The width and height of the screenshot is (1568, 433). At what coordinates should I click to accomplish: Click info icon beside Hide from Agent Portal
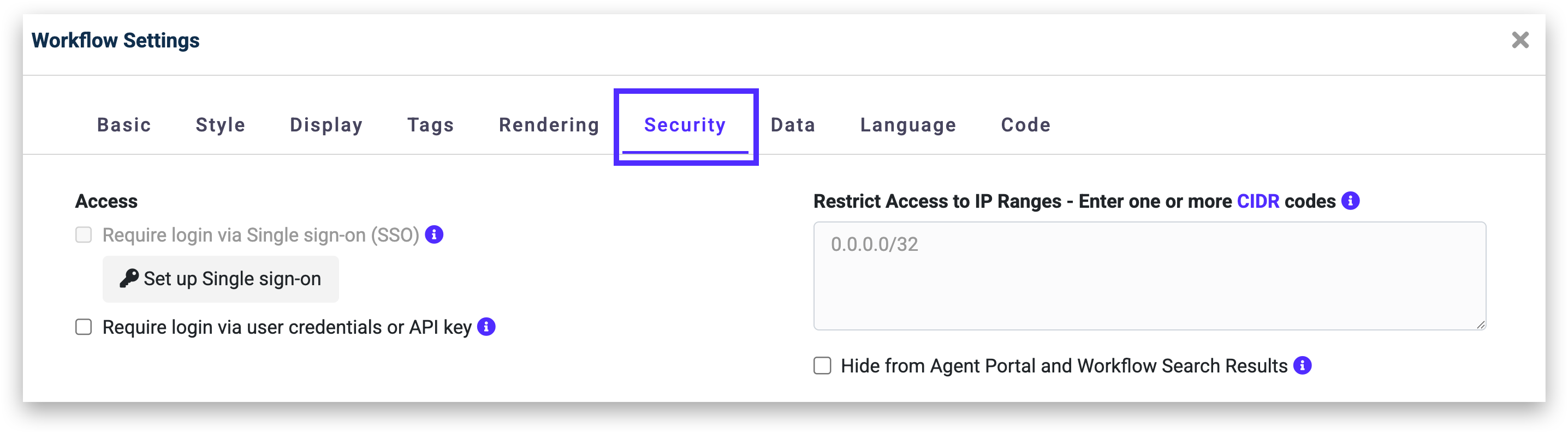point(1302,365)
